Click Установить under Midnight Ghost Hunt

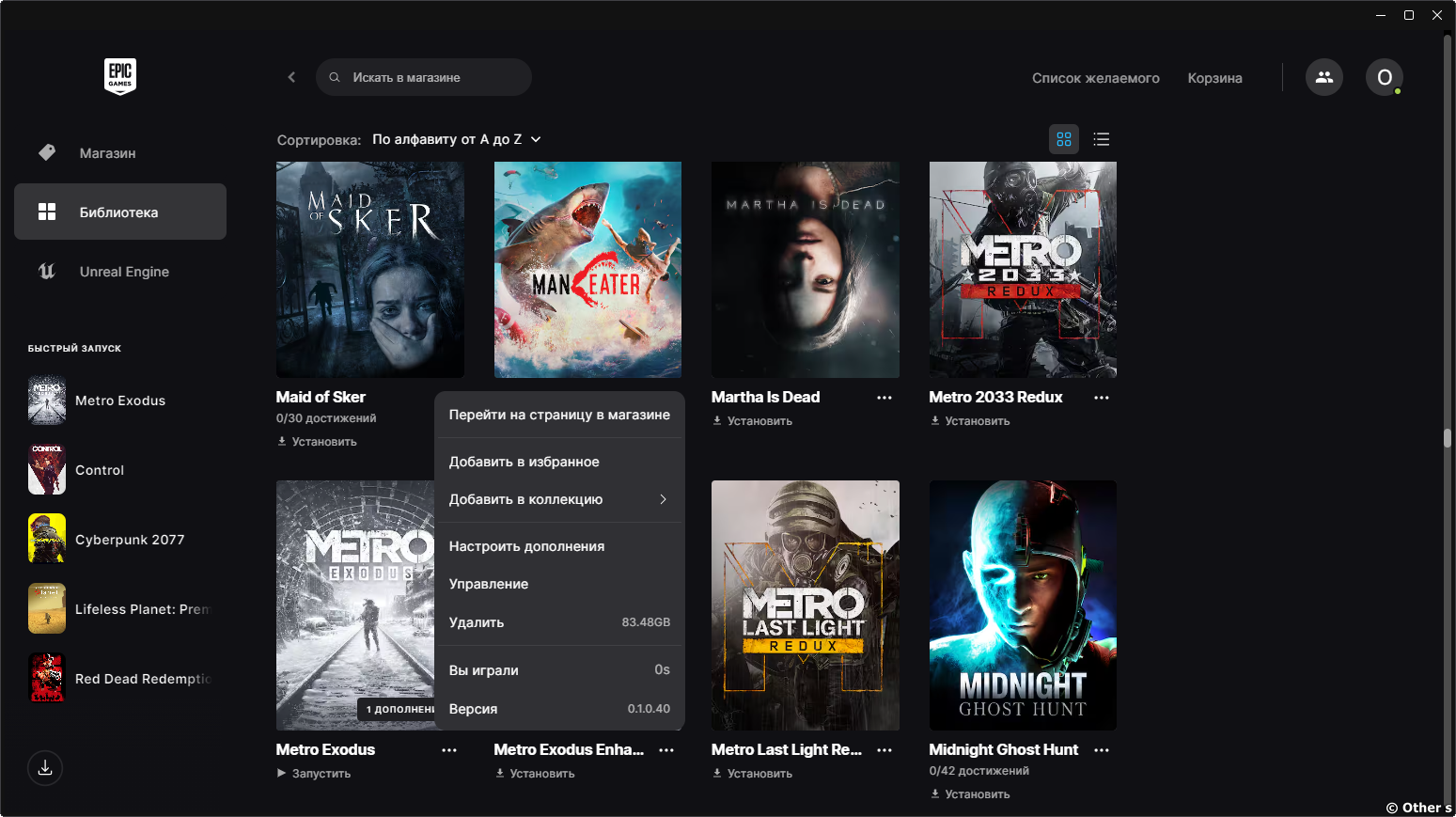point(970,794)
